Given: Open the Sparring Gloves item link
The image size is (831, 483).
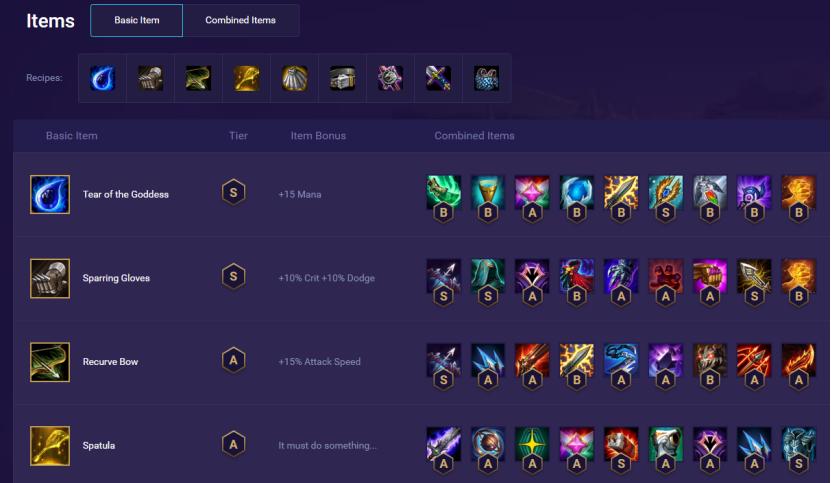Looking at the screenshot, I should pos(116,278).
